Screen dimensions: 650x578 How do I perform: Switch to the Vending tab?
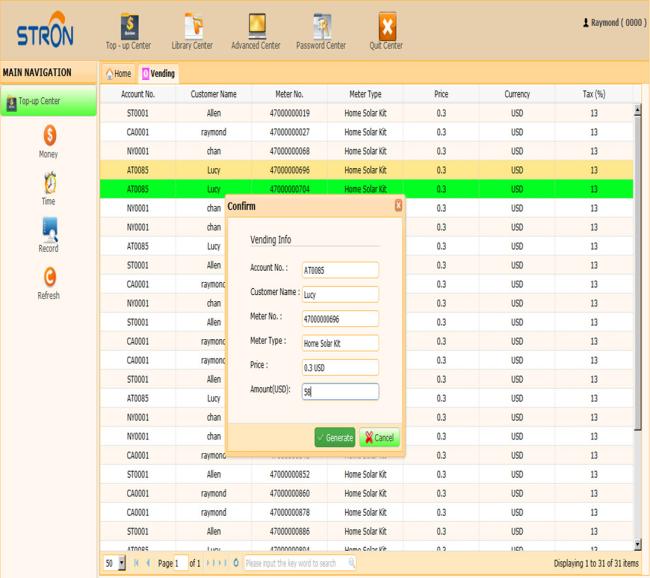pyautogui.click(x=158, y=73)
